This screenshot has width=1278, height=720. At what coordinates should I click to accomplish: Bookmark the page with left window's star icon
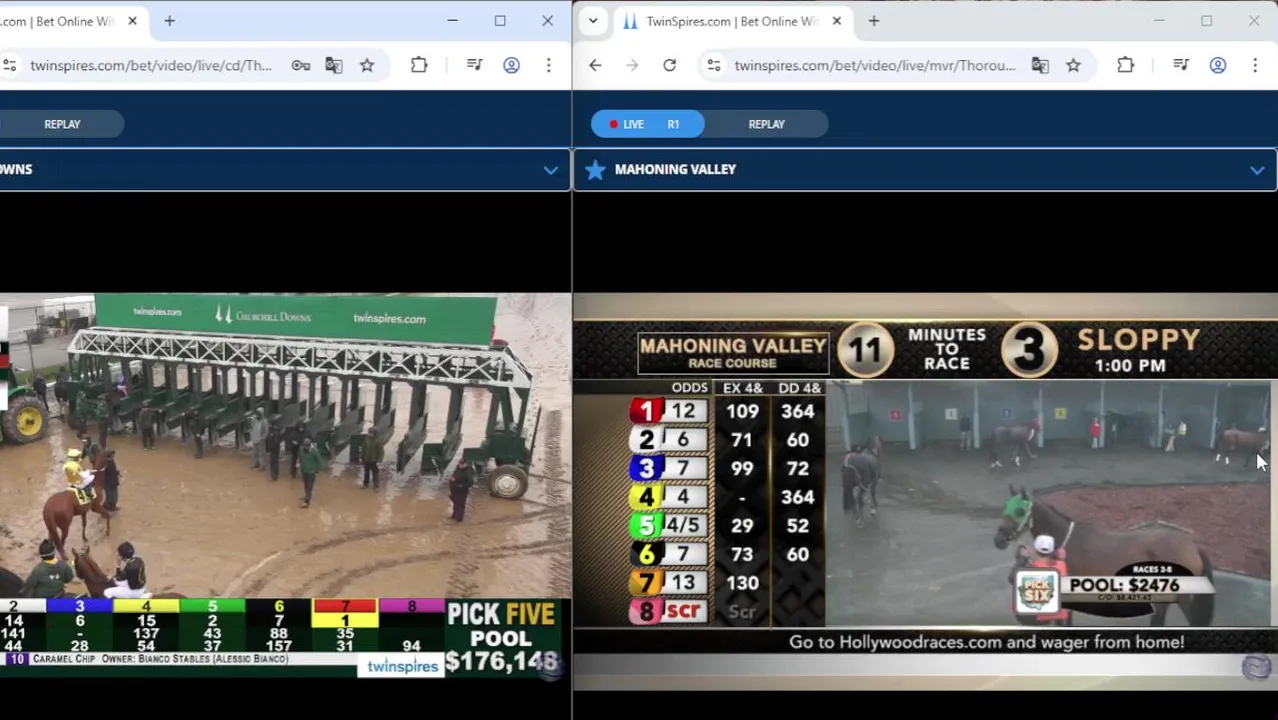[367, 66]
